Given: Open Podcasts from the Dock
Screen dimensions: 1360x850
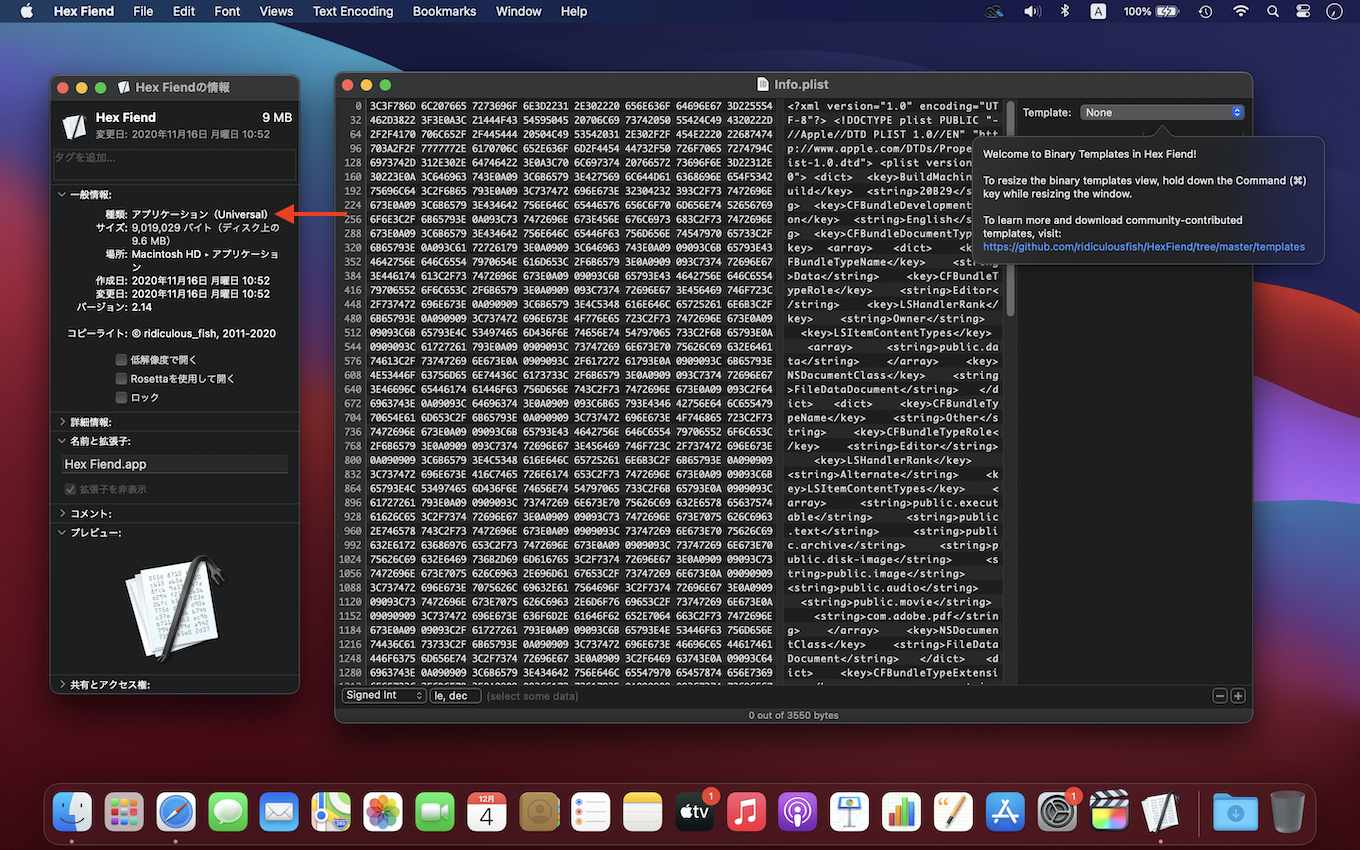Looking at the screenshot, I should pos(799,811).
